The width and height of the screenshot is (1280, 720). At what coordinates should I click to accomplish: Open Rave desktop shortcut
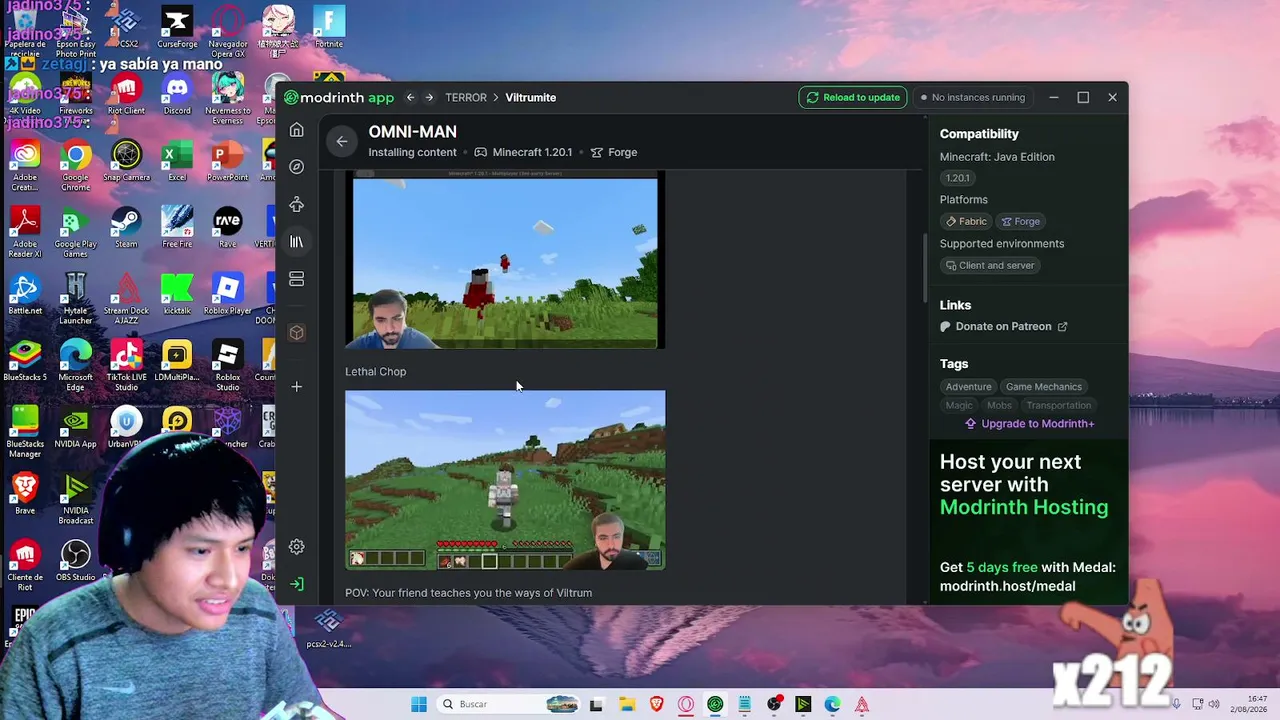(x=228, y=228)
